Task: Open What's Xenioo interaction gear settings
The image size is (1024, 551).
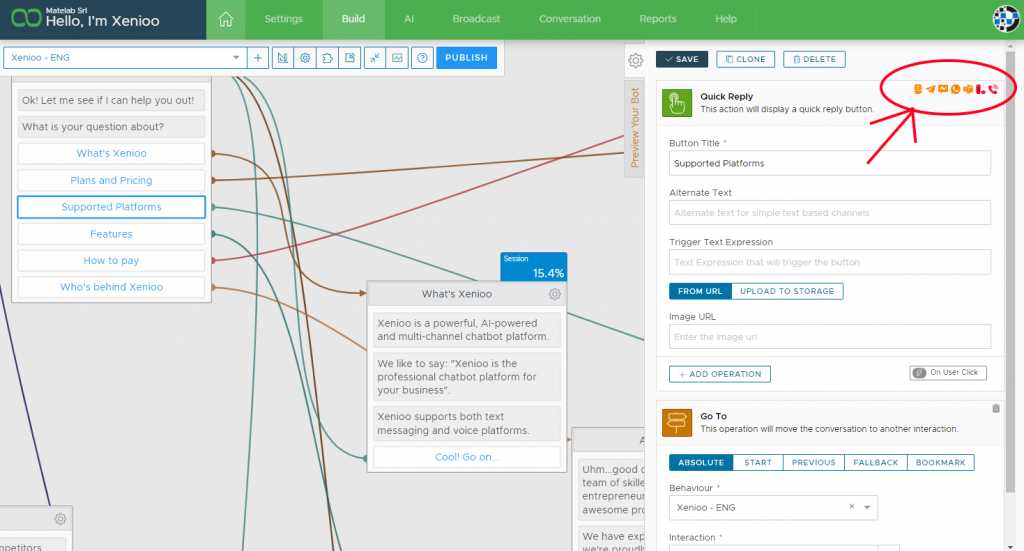Action: point(554,294)
